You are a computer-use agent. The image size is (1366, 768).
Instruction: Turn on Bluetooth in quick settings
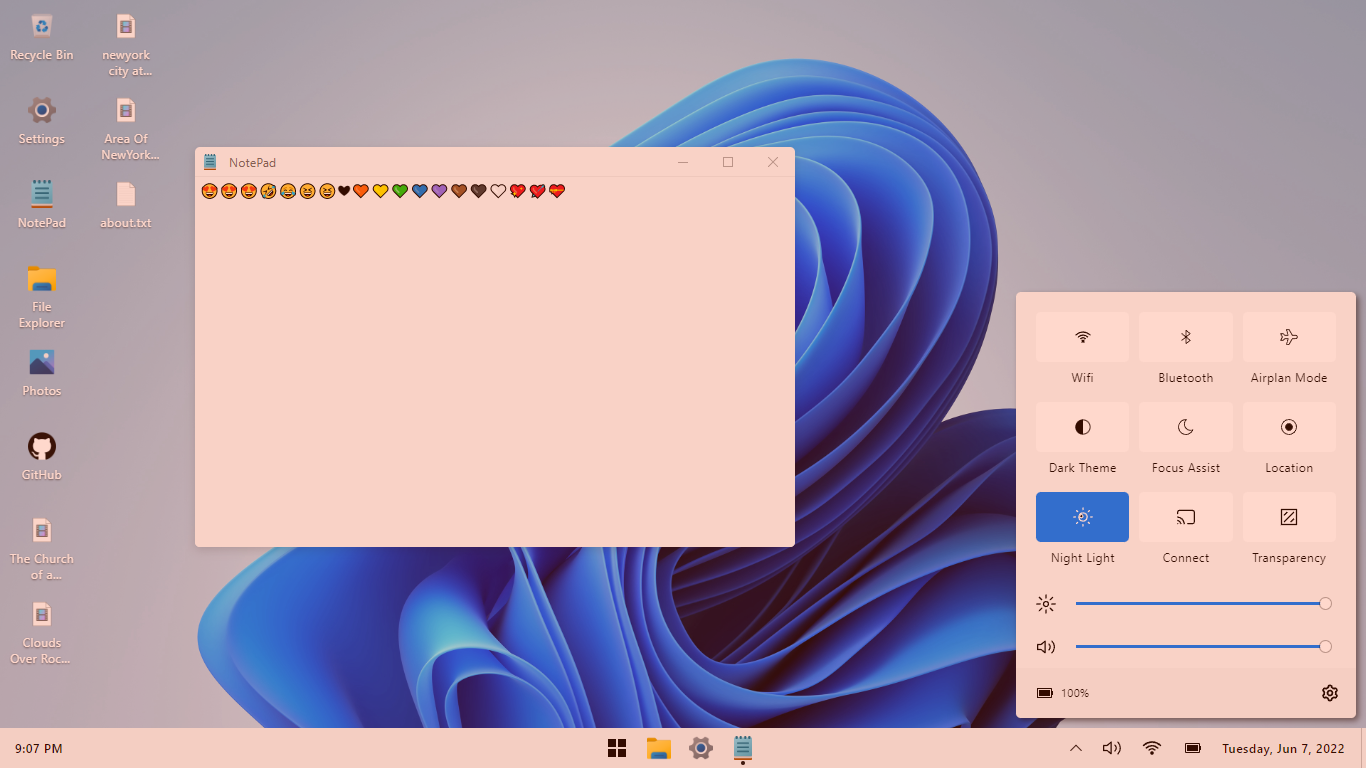(x=1185, y=337)
